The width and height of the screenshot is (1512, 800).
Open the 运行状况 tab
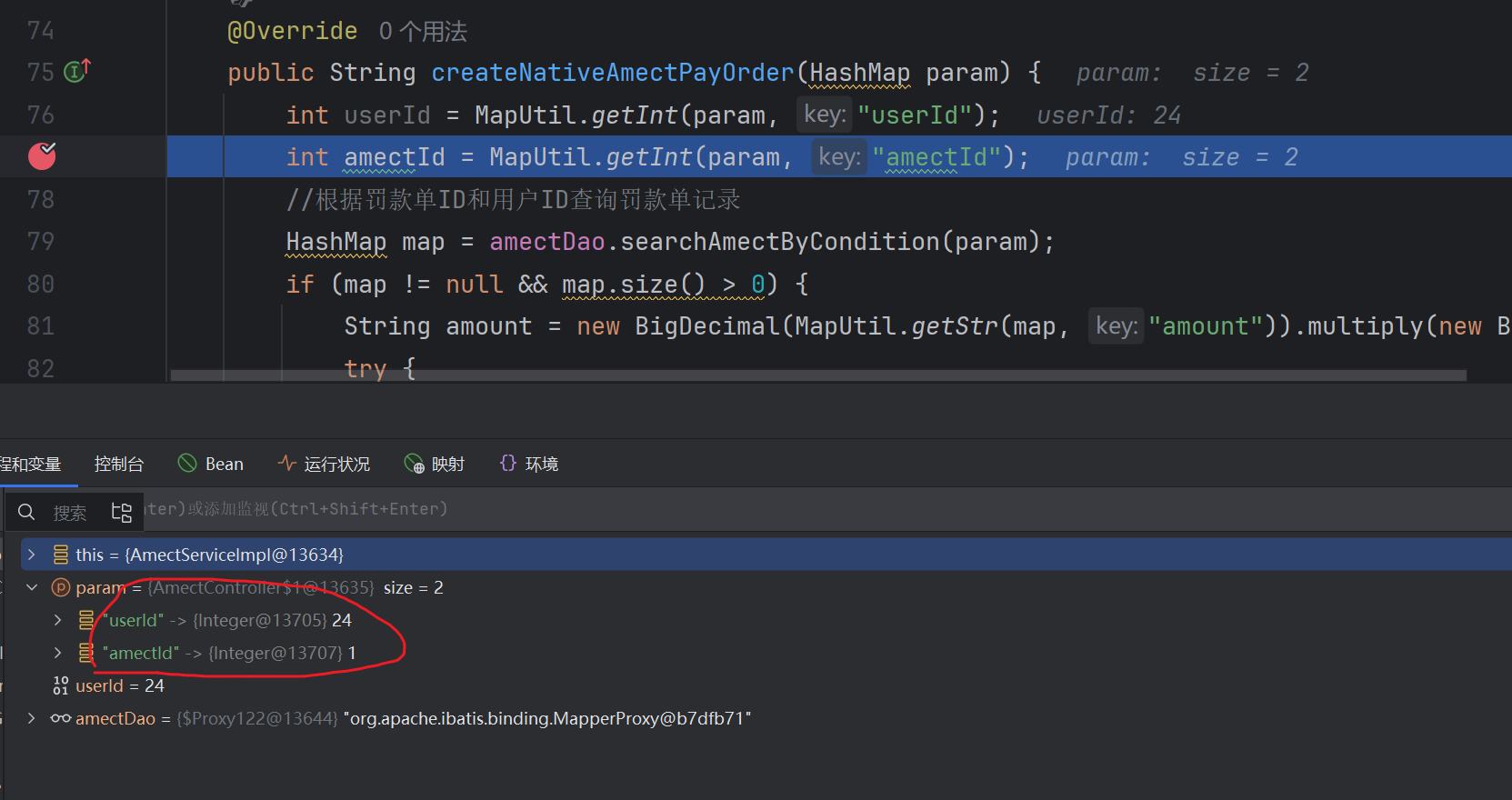pos(324,464)
